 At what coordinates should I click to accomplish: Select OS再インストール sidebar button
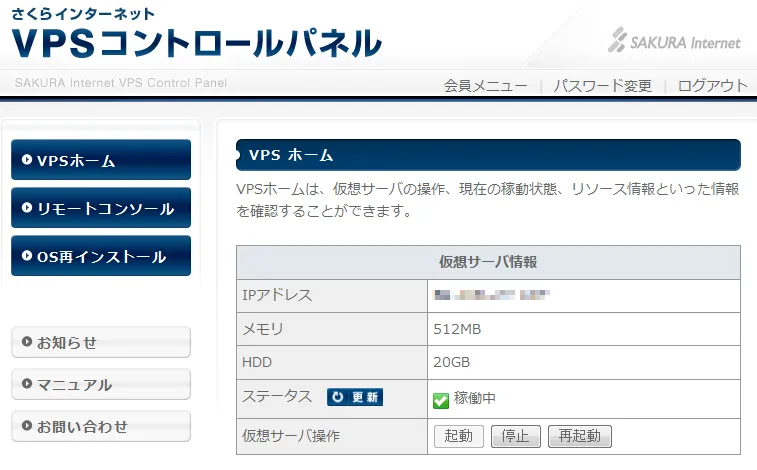tap(101, 256)
